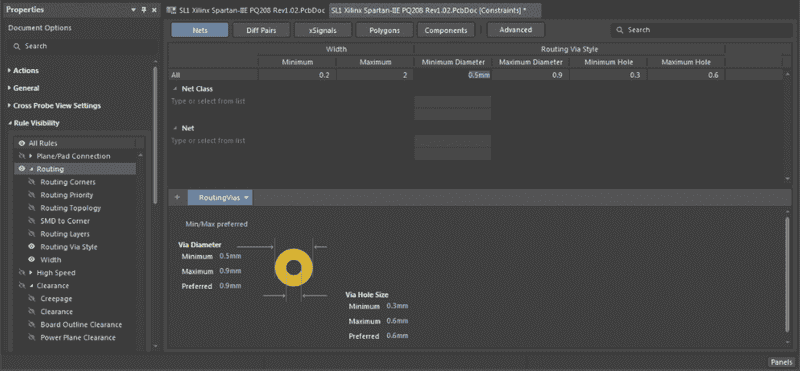Expand the High Speed tree node
The height and width of the screenshot is (371, 800).
[31, 273]
